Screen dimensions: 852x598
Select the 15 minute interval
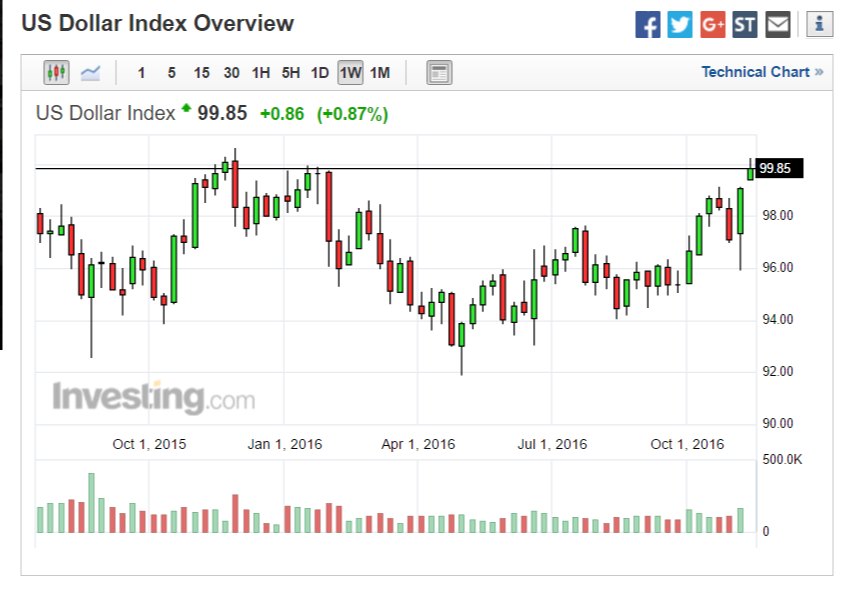tap(202, 73)
